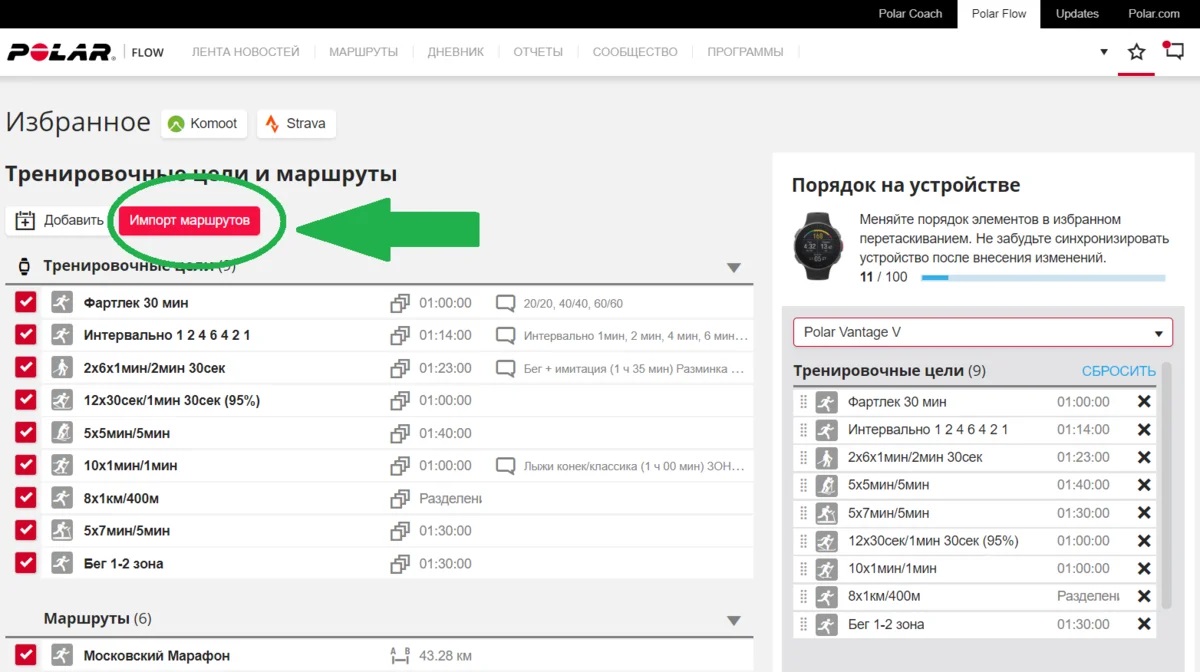Collapse the Тренировочные цели section
Screen dimensions: 1200x672
coord(734,268)
